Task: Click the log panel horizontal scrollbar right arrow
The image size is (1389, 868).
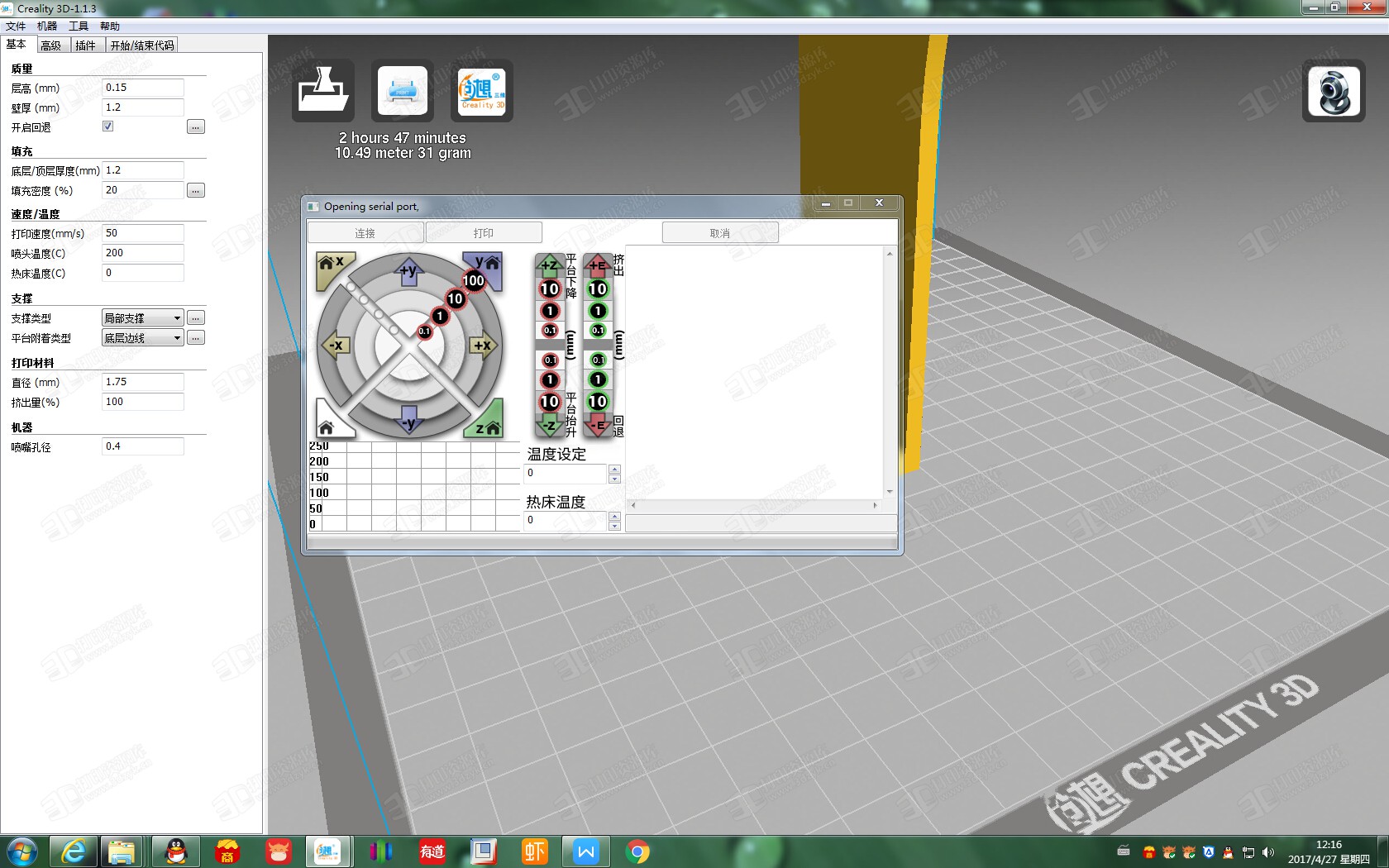Action: point(876,505)
